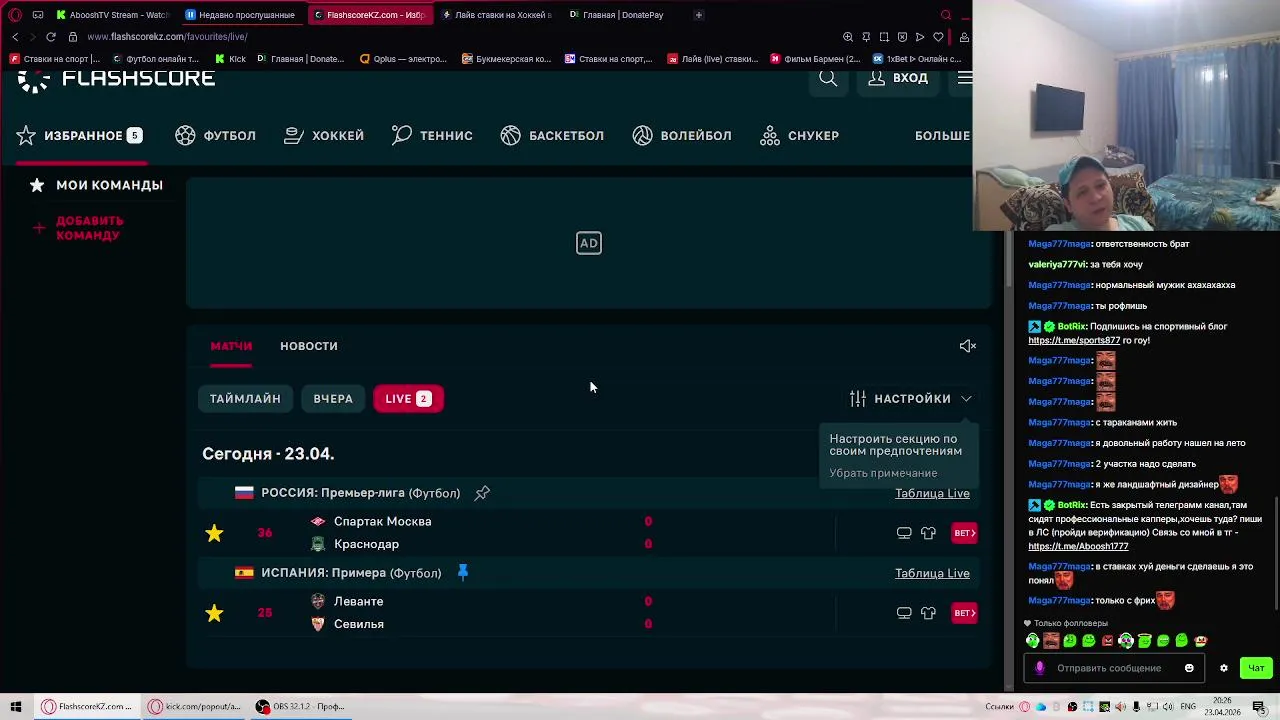Click Убрать примечание in tooltip
The height and width of the screenshot is (720, 1280).
tap(883, 473)
